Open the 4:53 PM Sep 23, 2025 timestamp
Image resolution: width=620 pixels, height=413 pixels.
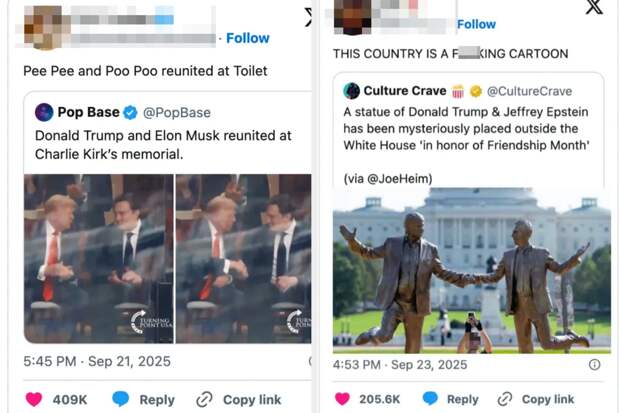tap(400, 365)
